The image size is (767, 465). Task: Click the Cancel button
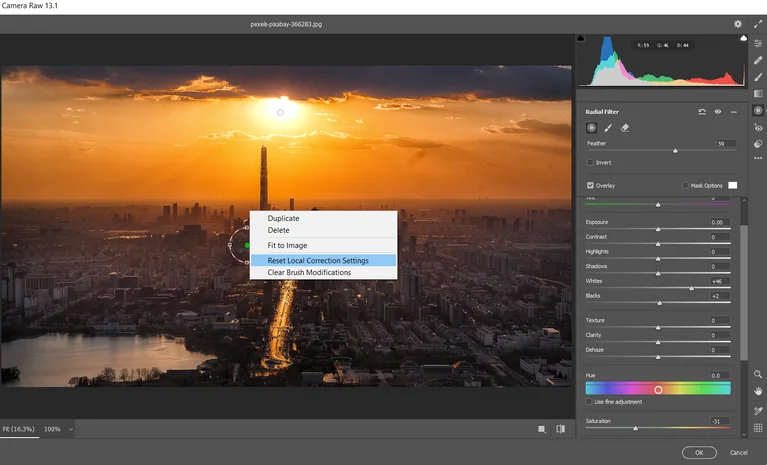coord(738,452)
